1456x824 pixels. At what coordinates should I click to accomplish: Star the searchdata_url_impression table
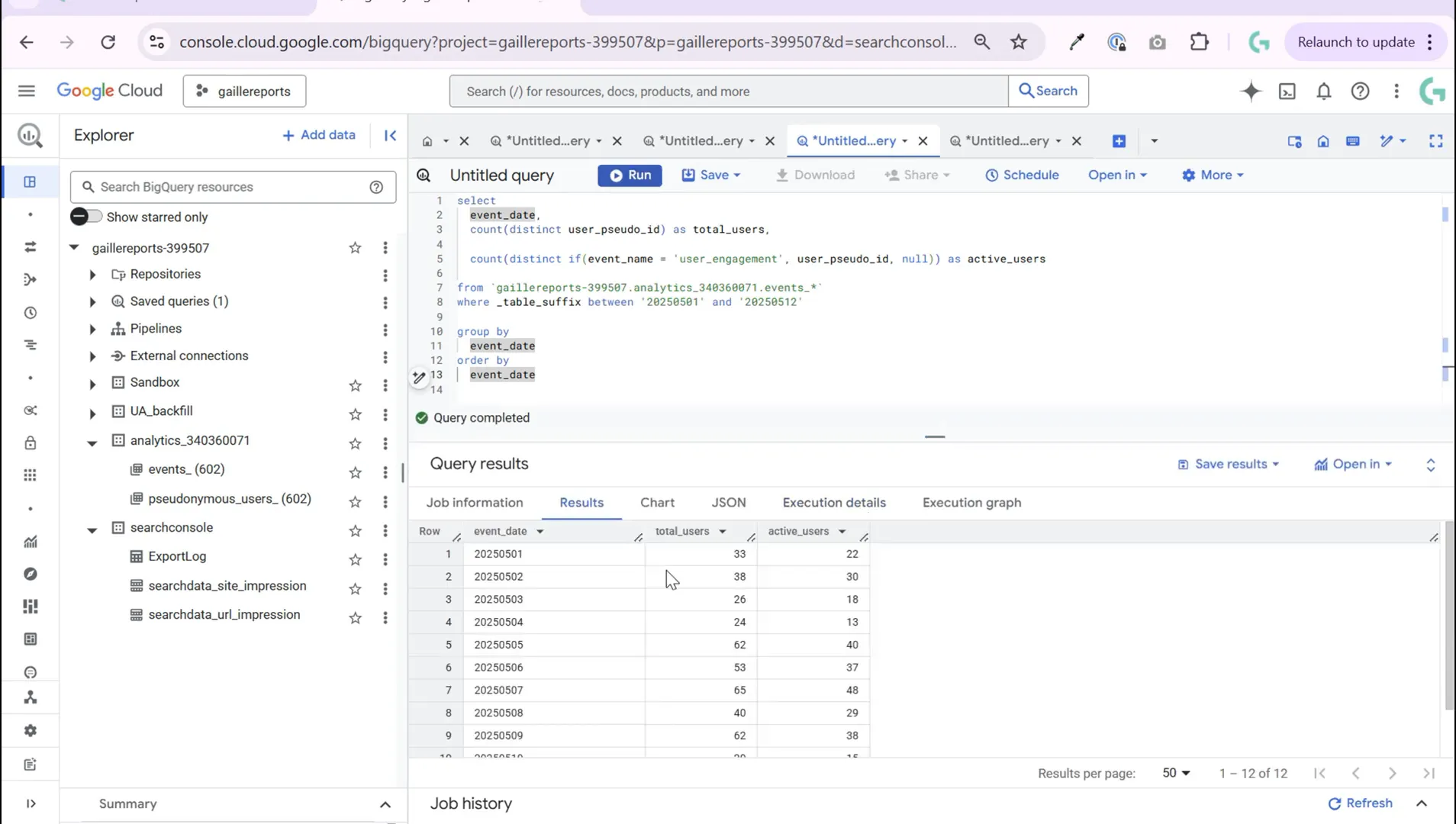click(355, 617)
